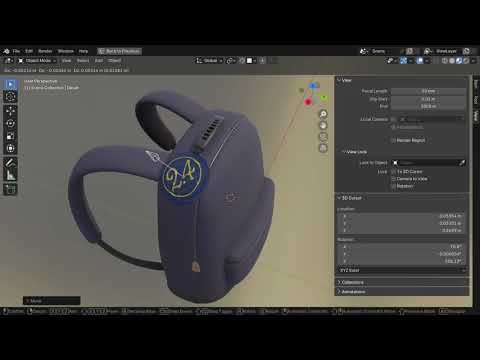Screen dimensions: 480x360
Task: Open the Help menu
Action: (x=83, y=51)
